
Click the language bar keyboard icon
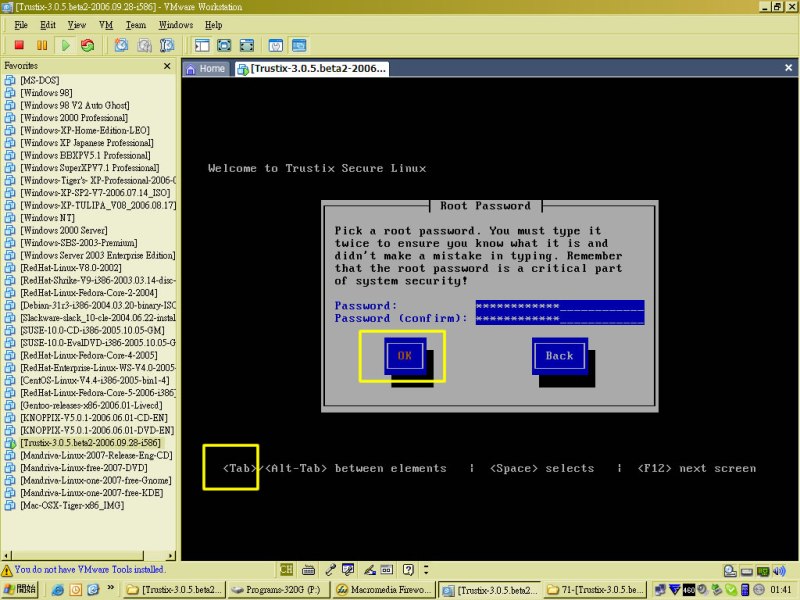pyautogui.click(x=308, y=569)
